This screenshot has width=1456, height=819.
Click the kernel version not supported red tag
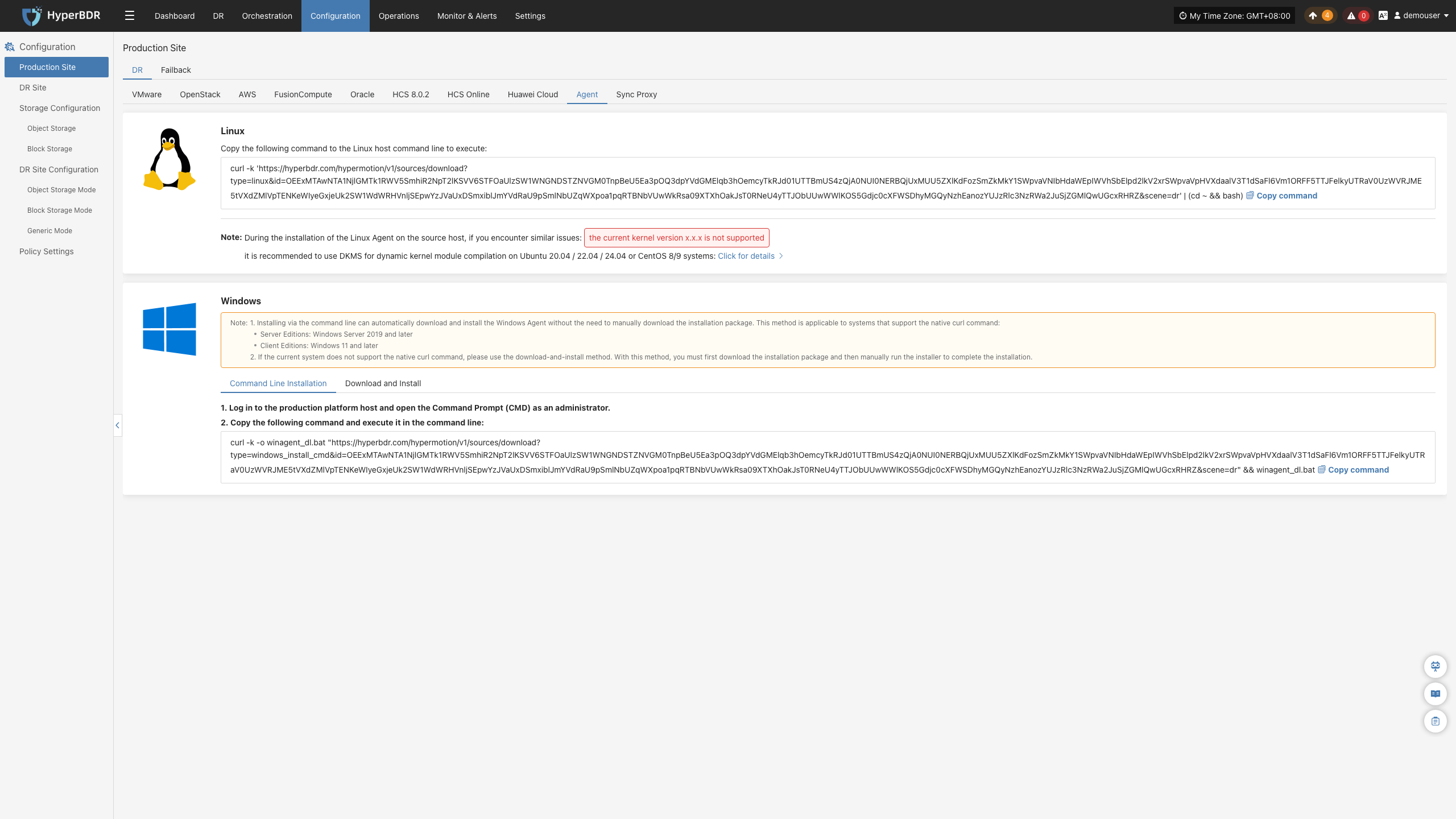pos(676,238)
